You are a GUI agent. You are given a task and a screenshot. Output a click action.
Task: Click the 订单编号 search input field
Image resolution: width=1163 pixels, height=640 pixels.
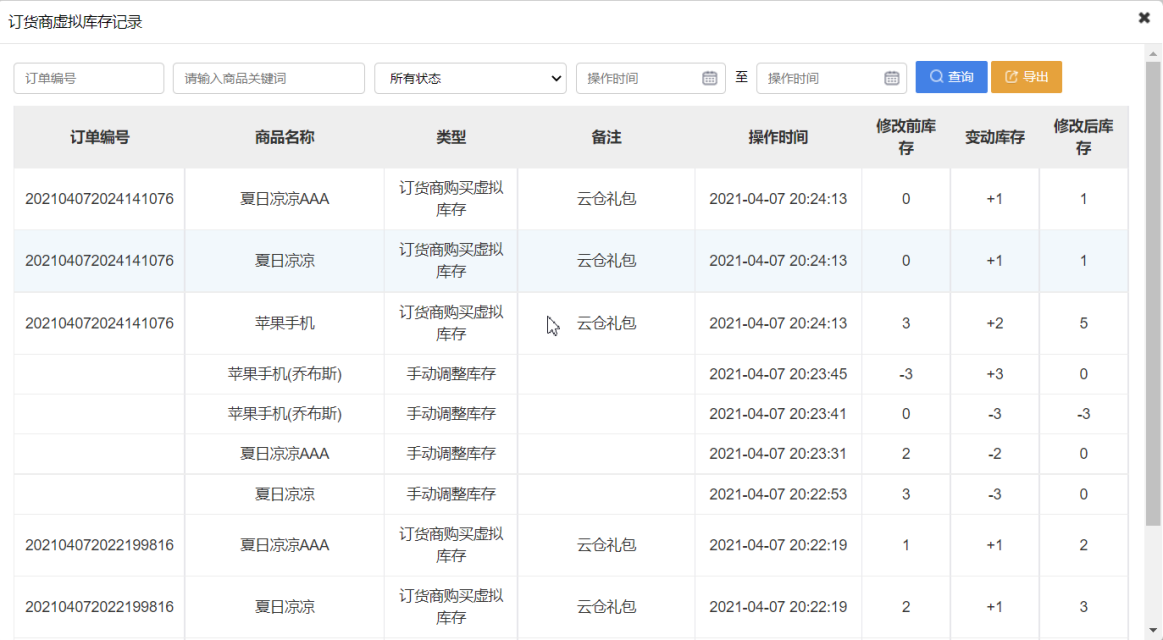click(x=88, y=77)
